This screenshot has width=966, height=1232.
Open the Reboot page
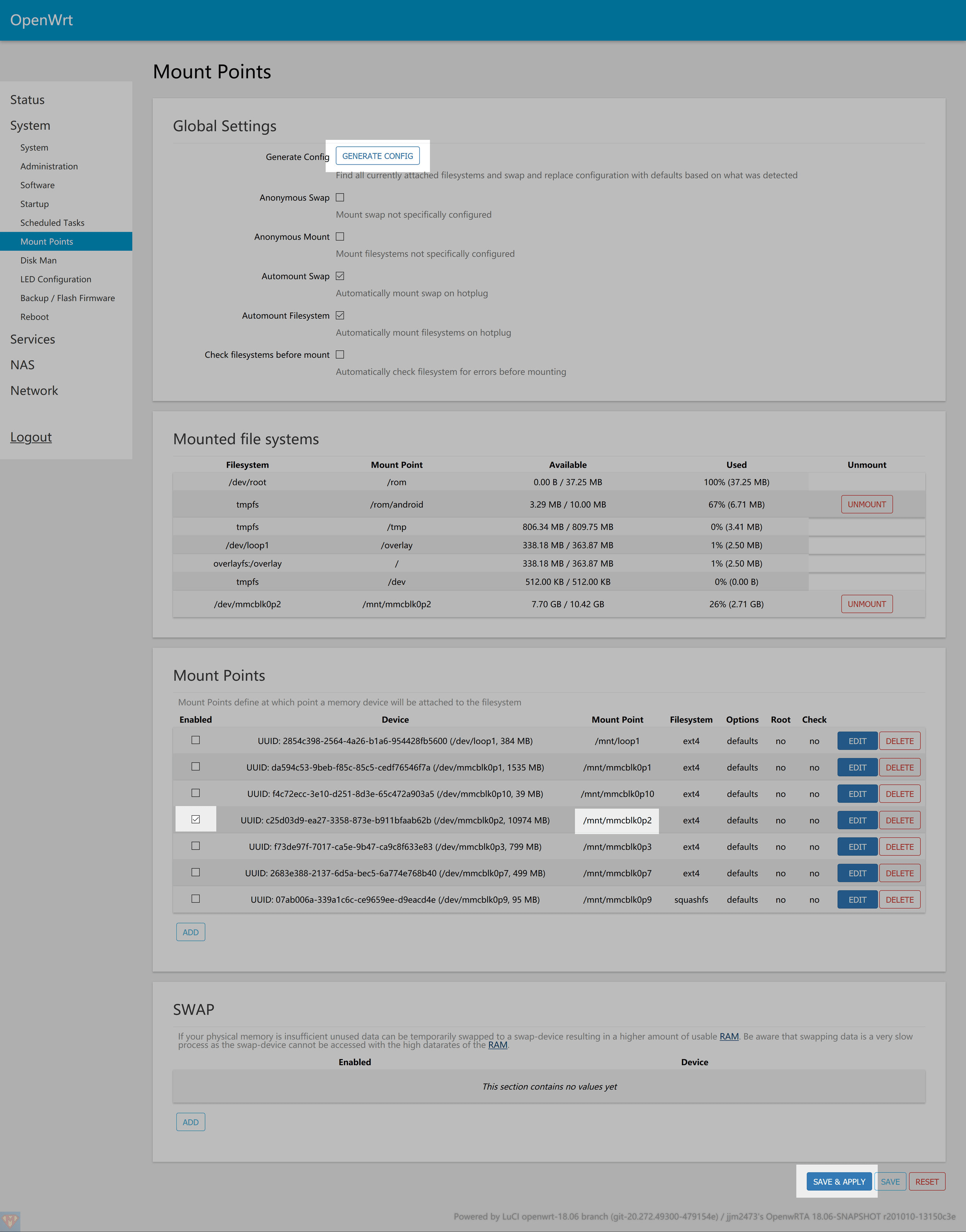(34, 317)
